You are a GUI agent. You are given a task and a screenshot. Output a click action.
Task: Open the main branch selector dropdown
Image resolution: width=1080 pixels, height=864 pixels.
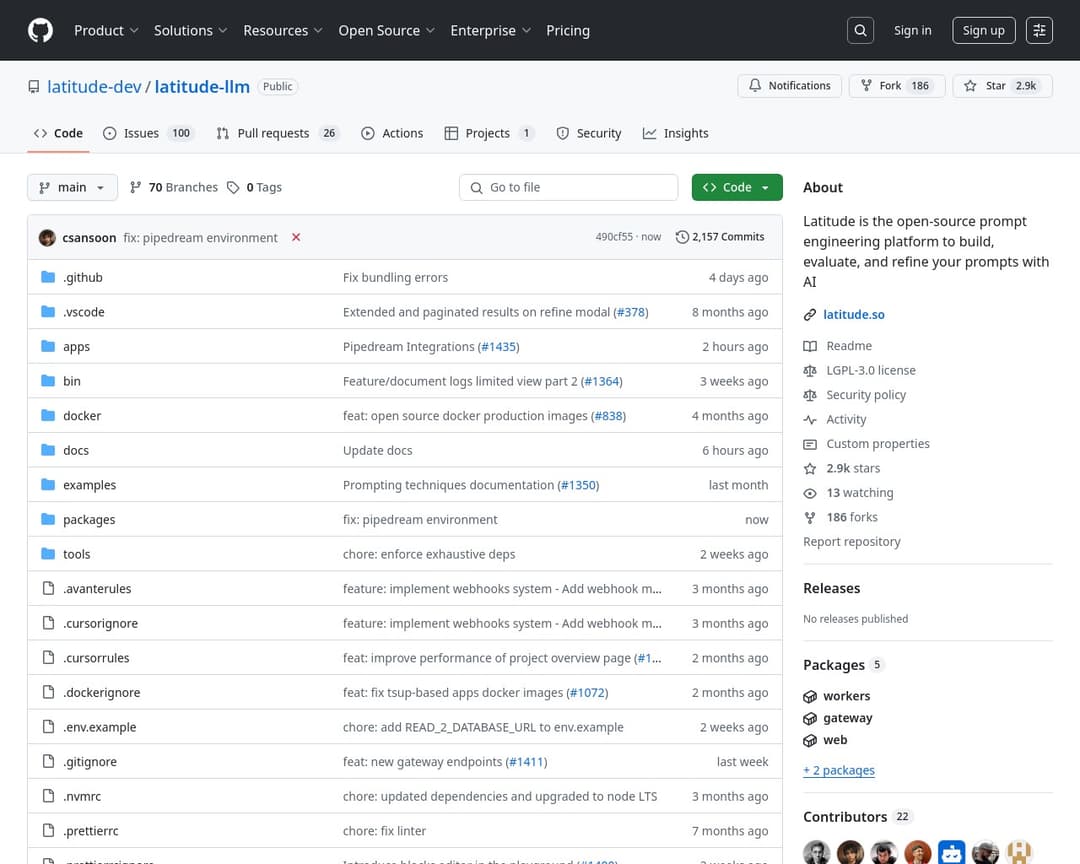72,187
